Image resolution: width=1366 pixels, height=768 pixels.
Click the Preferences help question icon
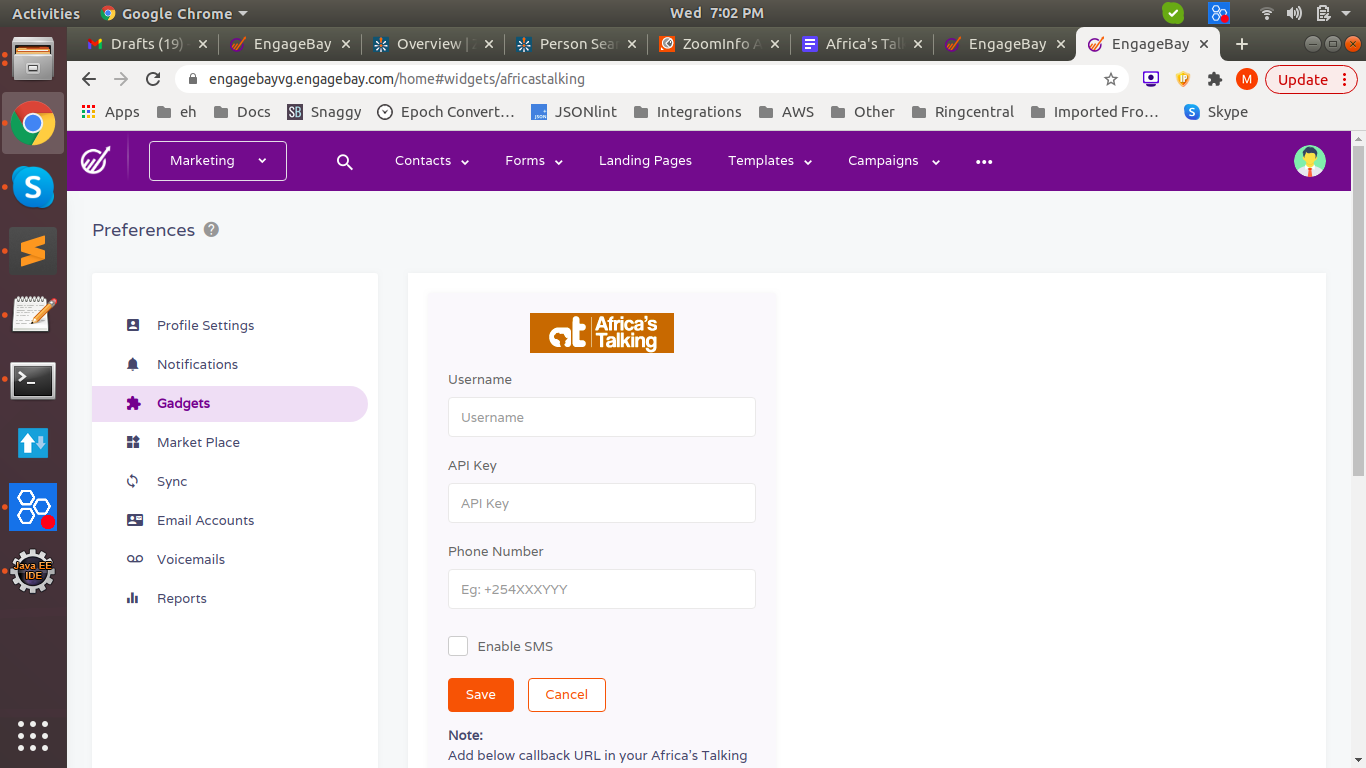click(x=211, y=229)
